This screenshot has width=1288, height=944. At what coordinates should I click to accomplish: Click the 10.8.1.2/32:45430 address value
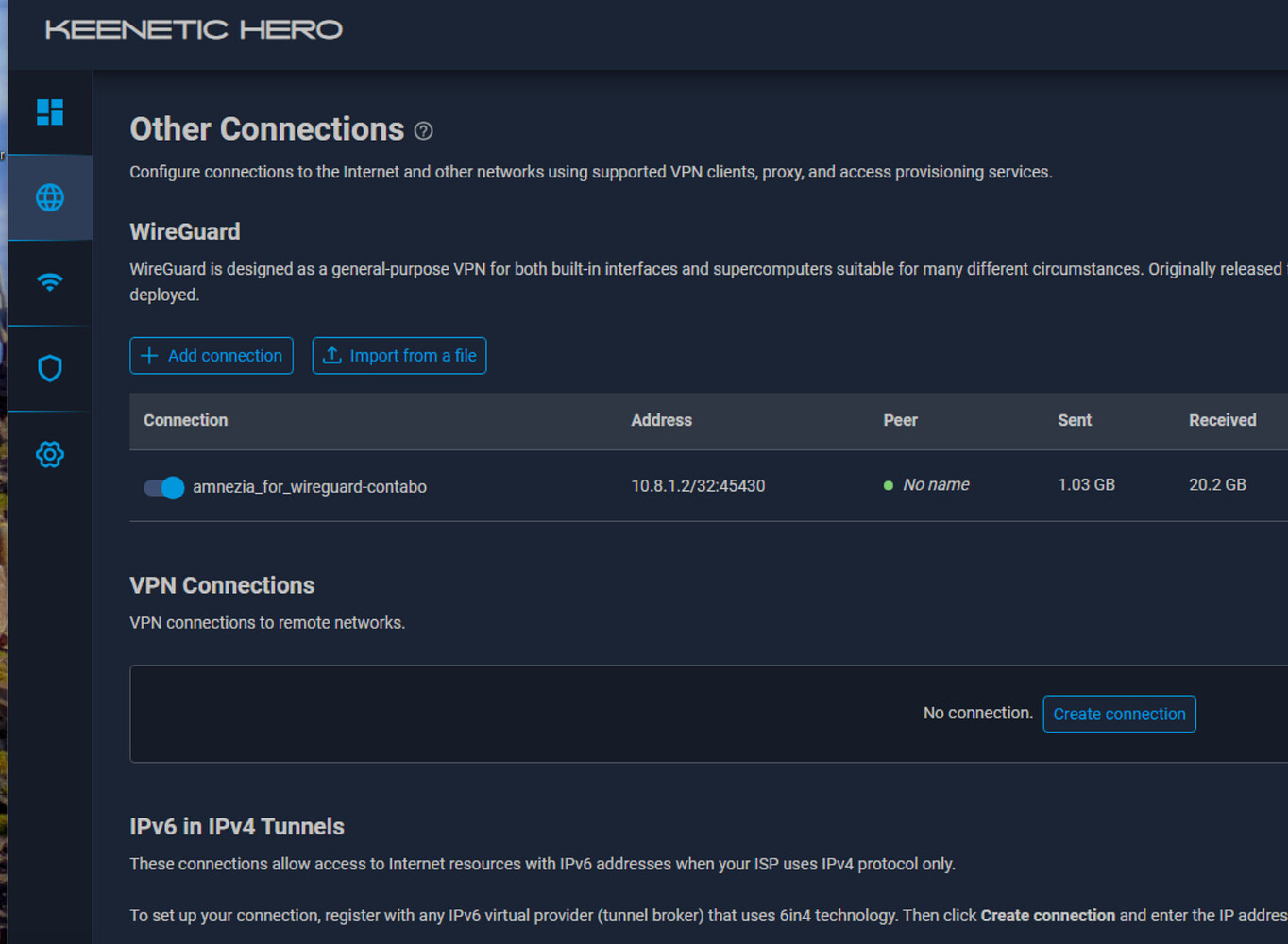[698, 485]
